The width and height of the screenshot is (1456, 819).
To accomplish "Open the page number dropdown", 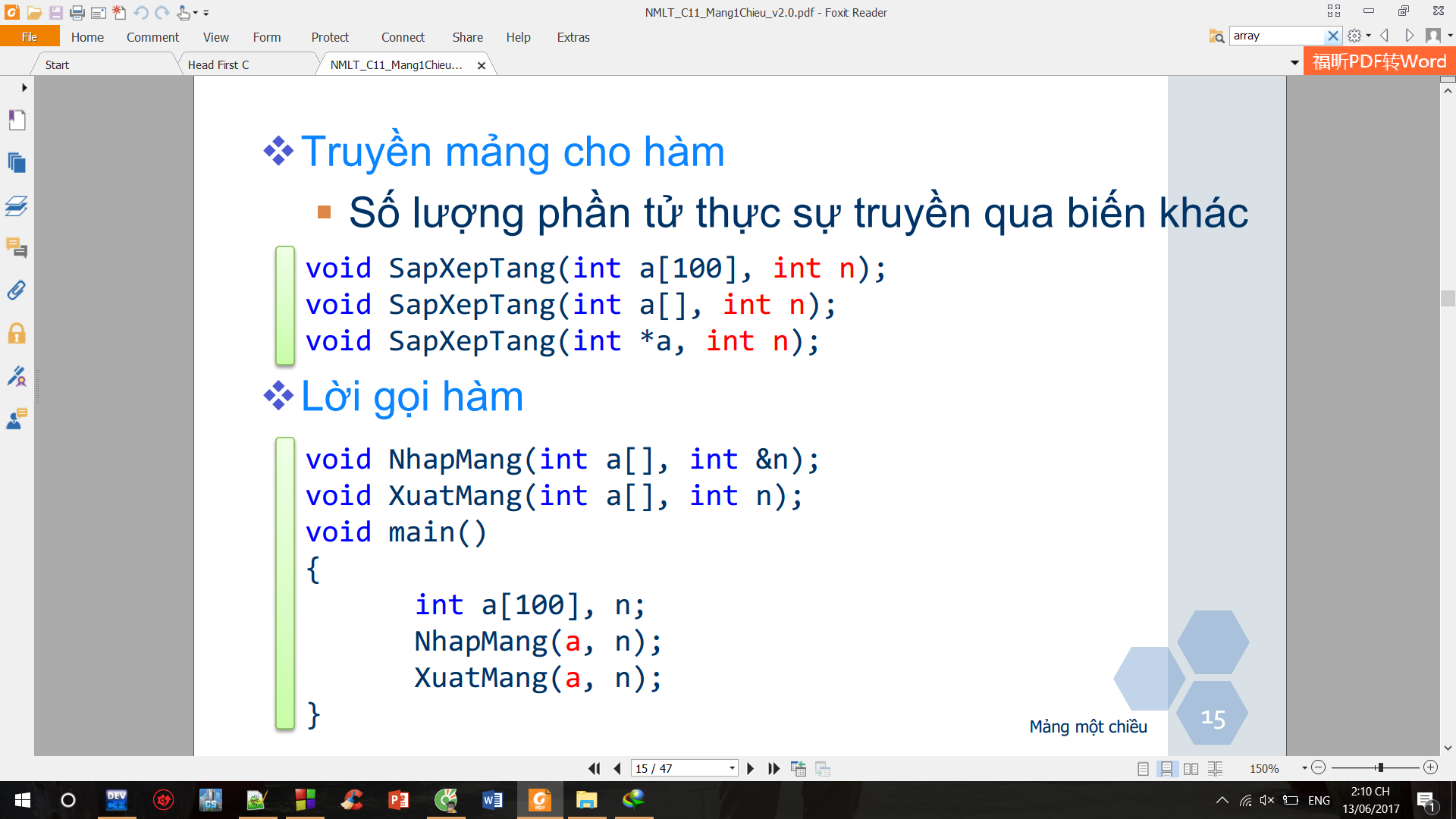I will coord(732,768).
